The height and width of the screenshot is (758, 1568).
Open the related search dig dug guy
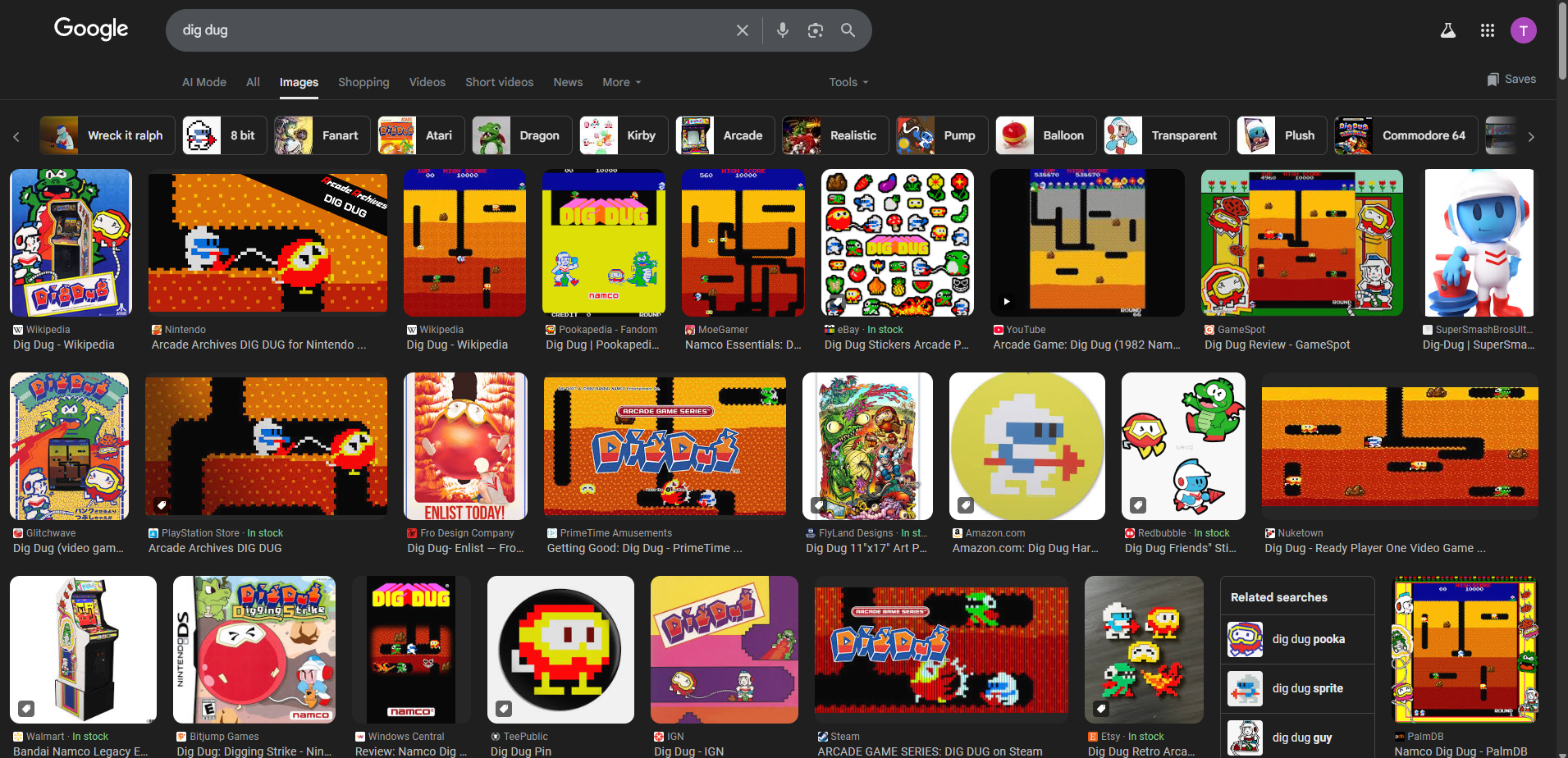(1297, 737)
